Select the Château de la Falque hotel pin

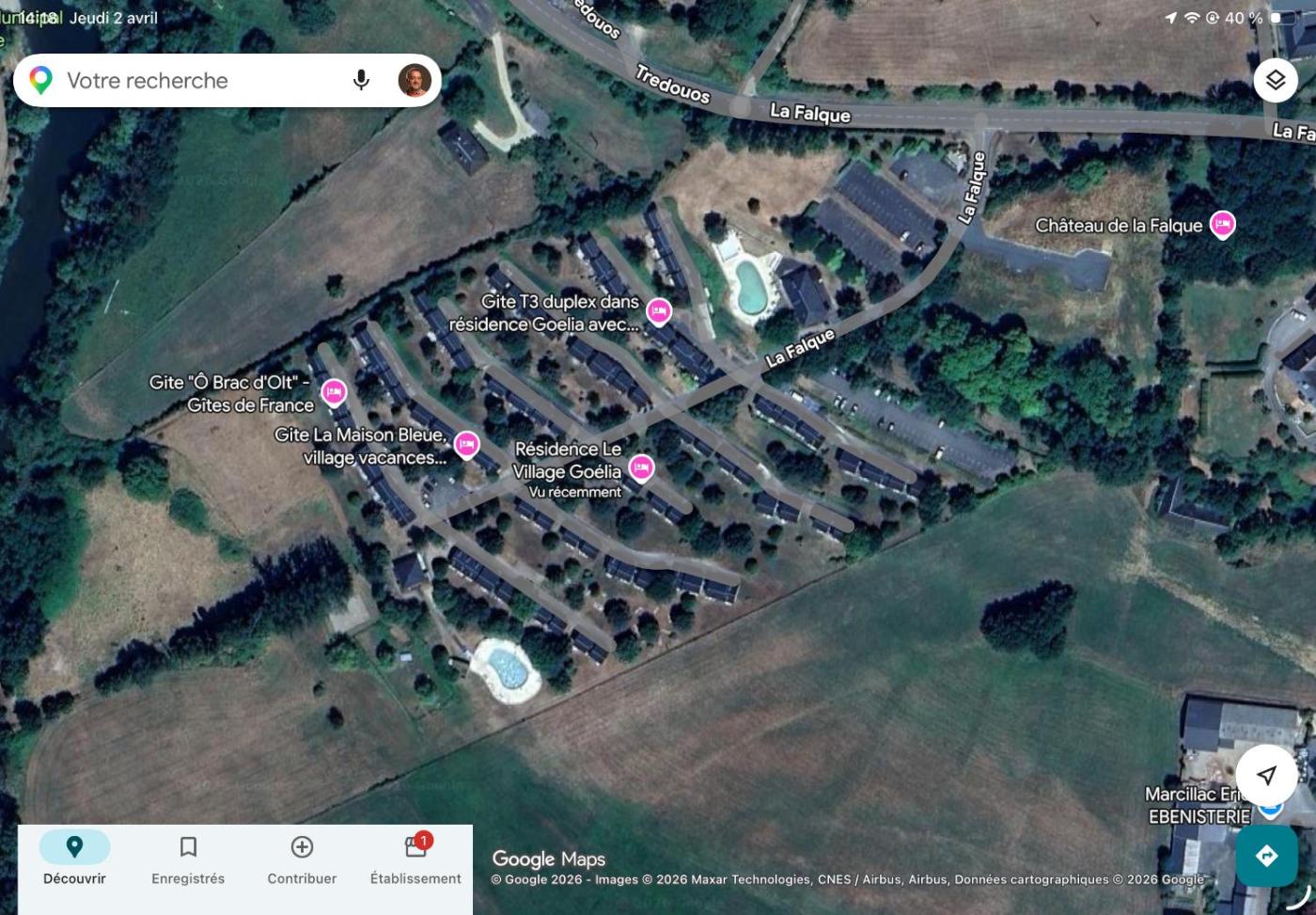coord(1221,224)
